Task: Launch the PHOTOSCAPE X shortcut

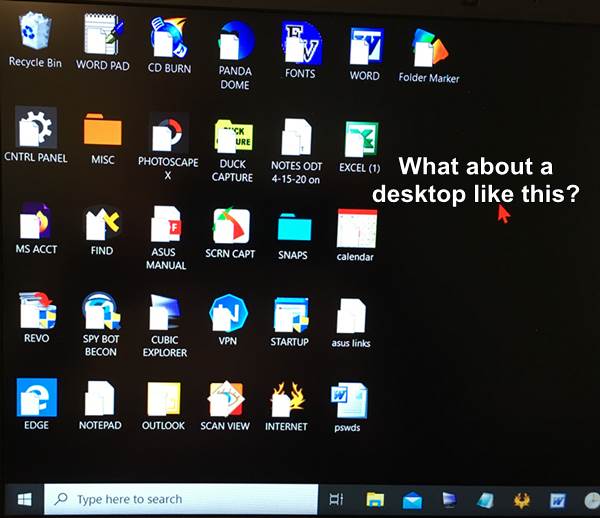Action: click(x=169, y=133)
